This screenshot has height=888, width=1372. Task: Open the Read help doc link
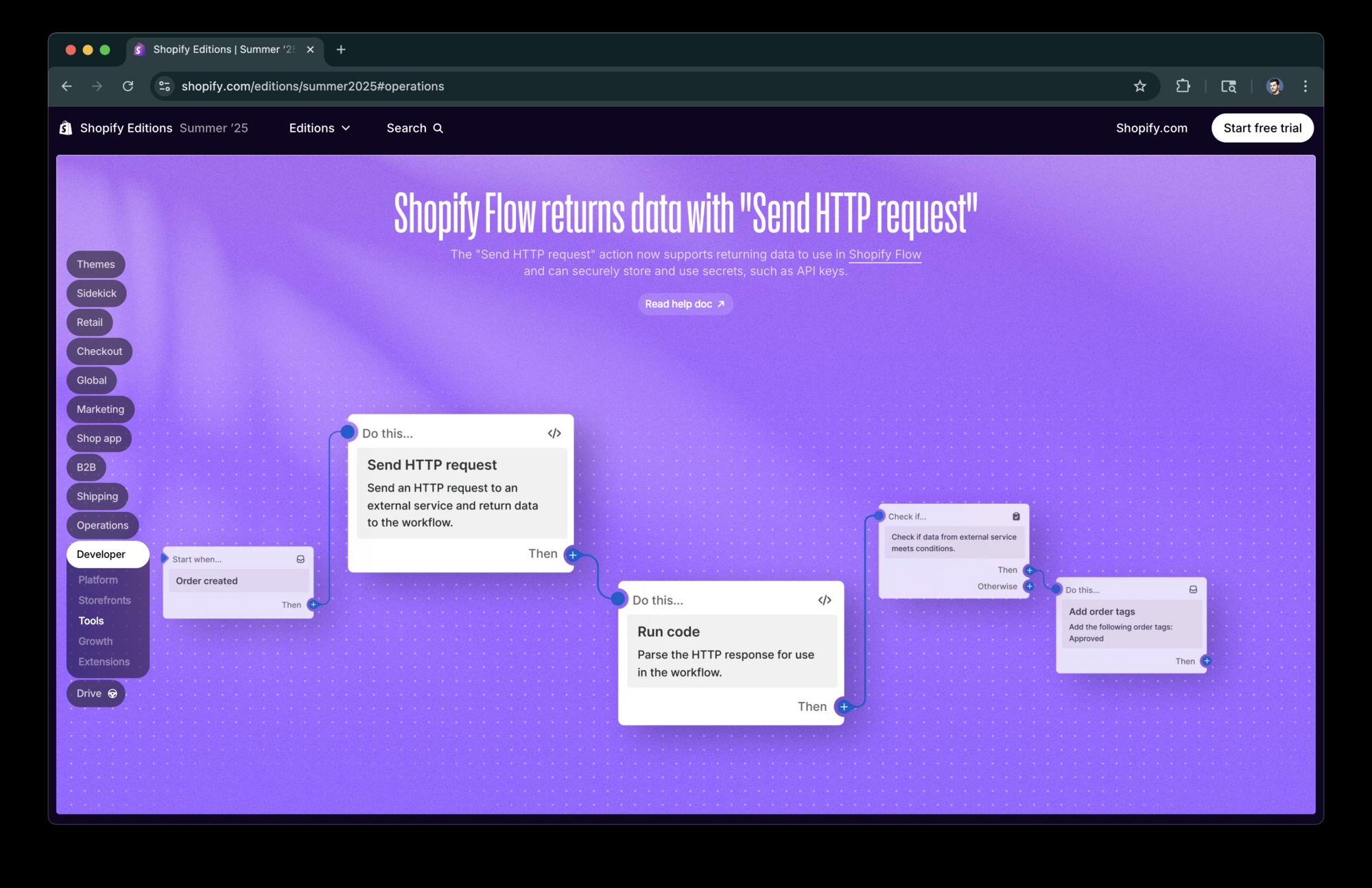[685, 304]
